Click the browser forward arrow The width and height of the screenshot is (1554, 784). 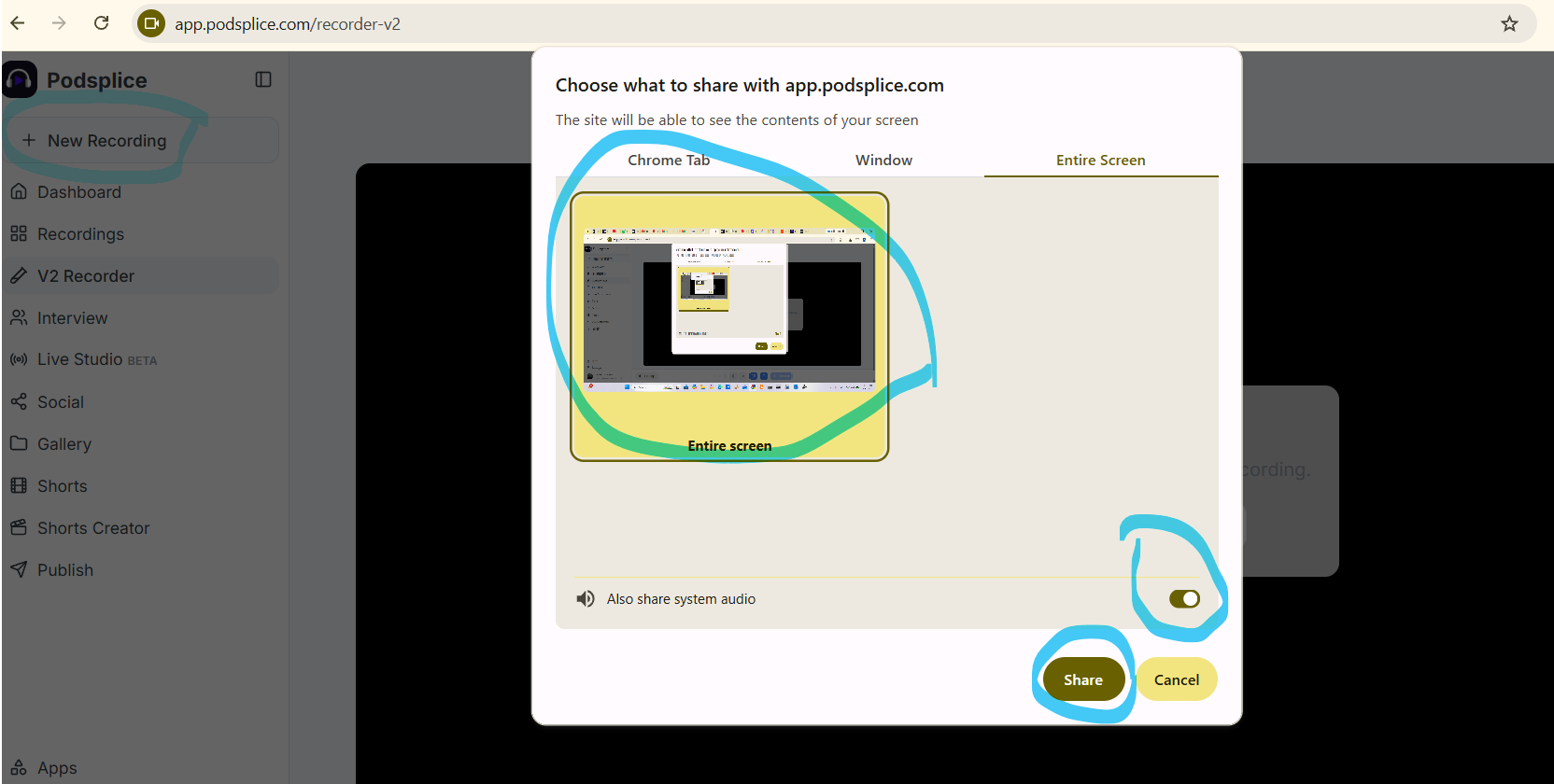[x=59, y=23]
